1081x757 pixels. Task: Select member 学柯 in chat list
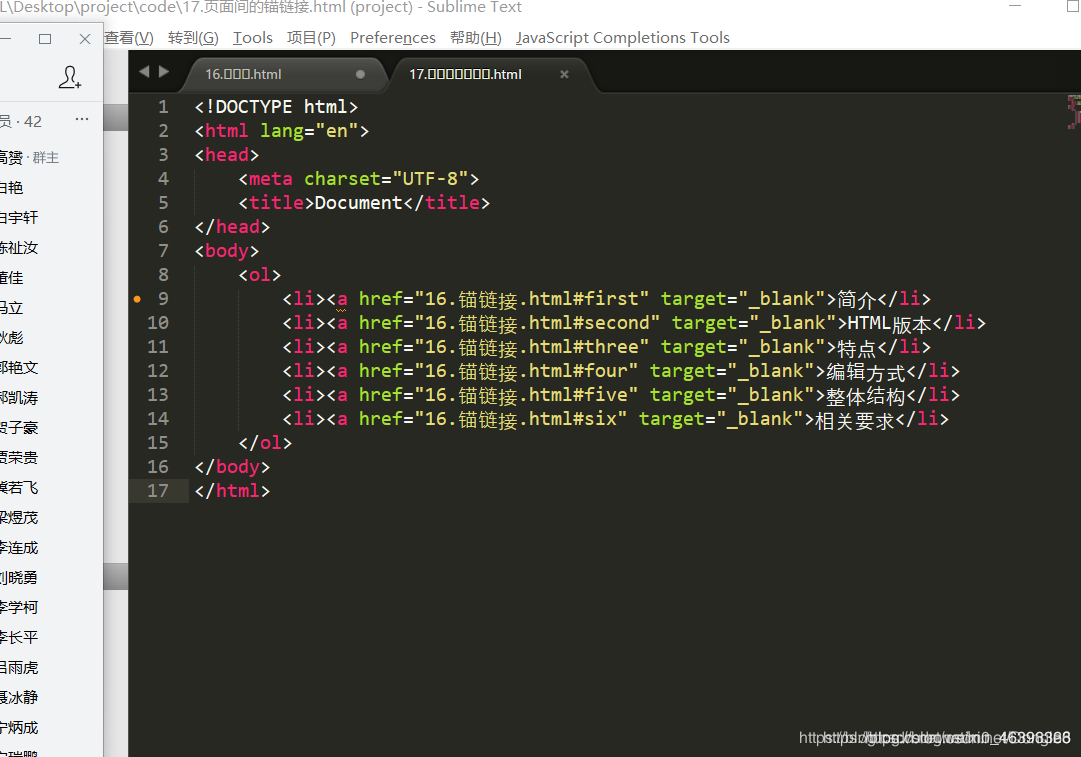click(19, 607)
